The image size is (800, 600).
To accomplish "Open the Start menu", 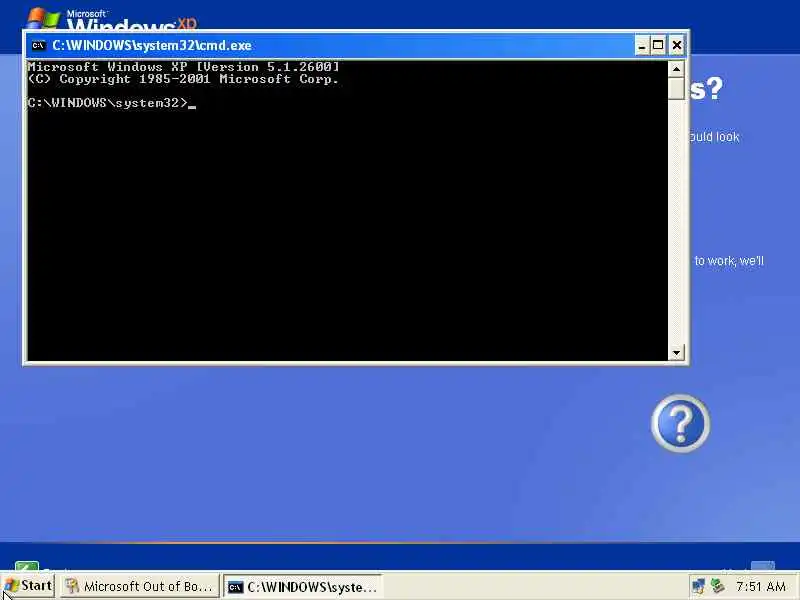I will click(x=28, y=586).
